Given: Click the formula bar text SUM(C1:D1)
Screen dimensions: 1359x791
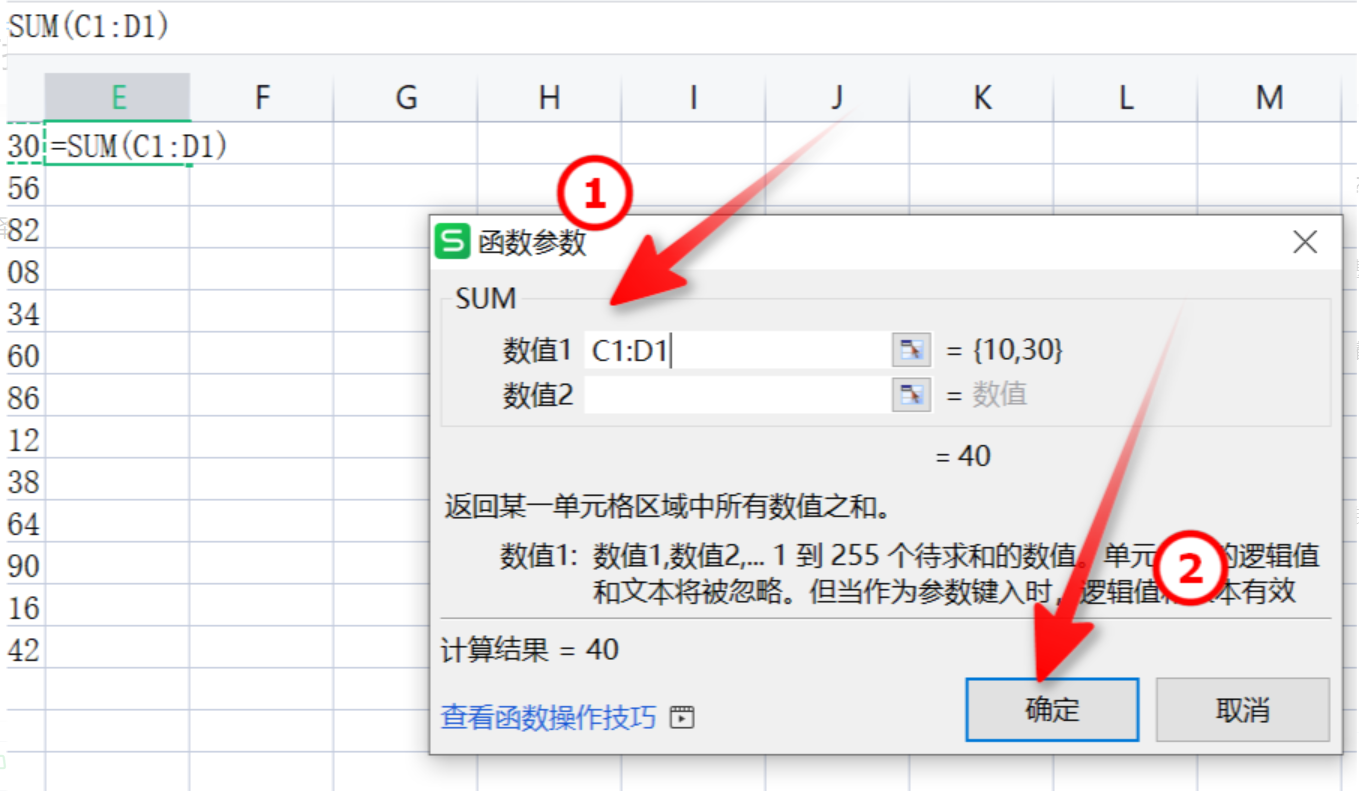Looking at the screenshot, I should [x=88, y=27].
